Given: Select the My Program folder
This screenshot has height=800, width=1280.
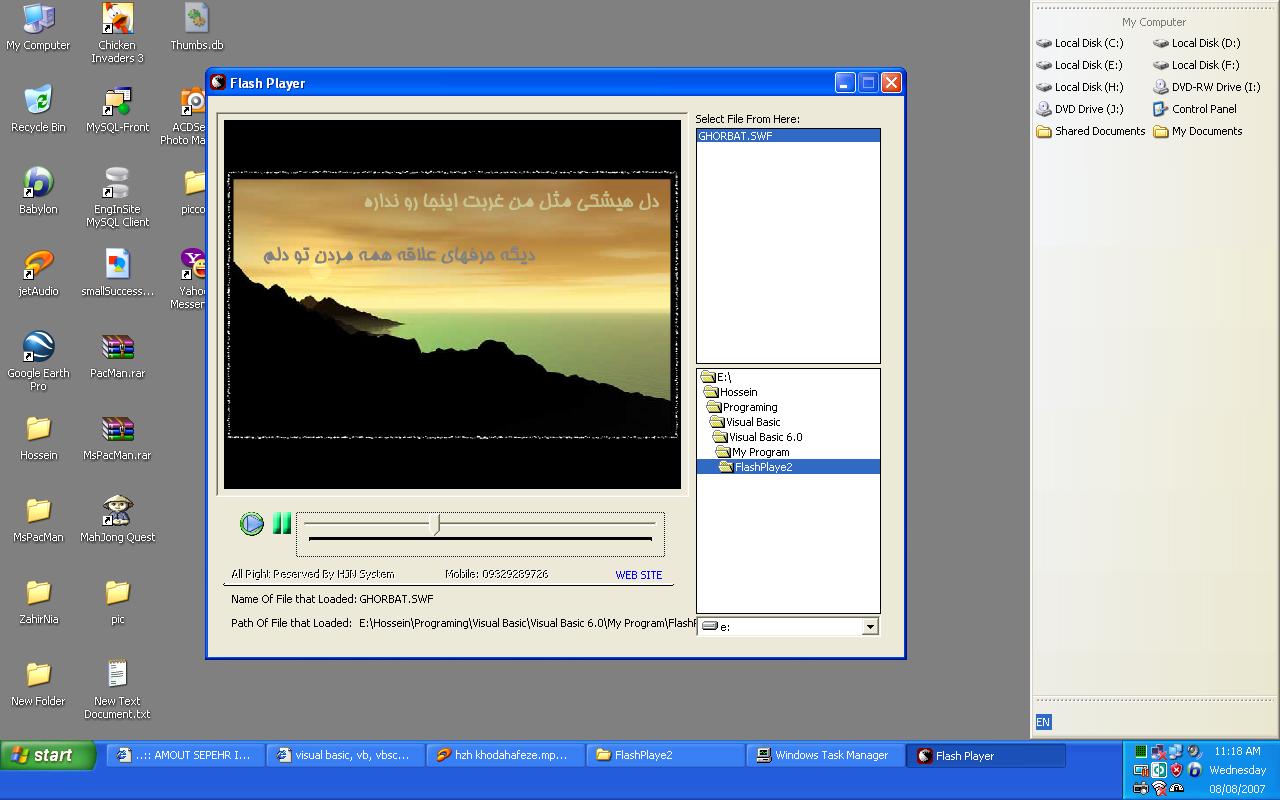Looking at the screenshot, I should [x=760, y=452].
